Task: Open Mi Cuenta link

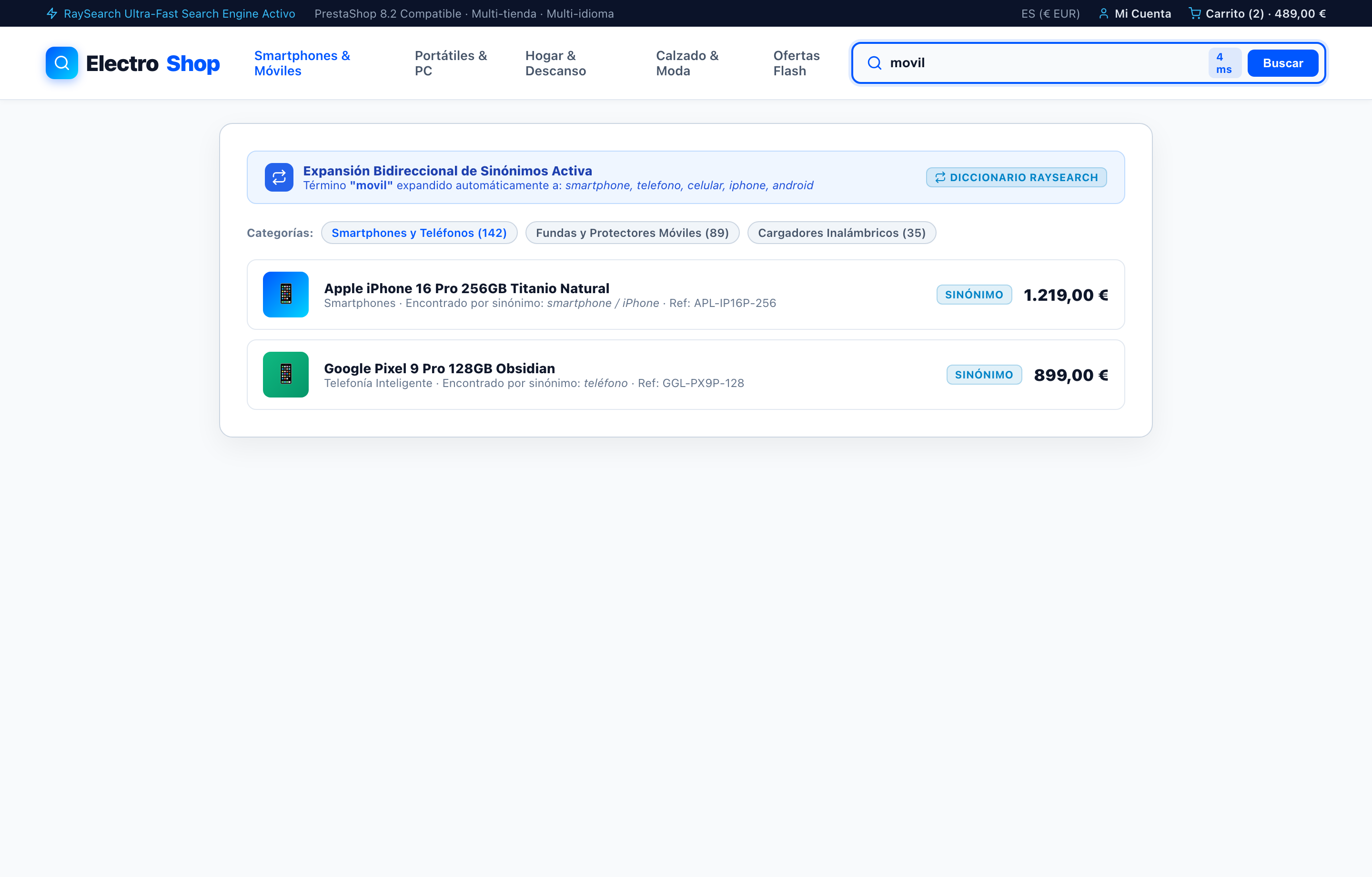Action: [x=1134, y=14]
